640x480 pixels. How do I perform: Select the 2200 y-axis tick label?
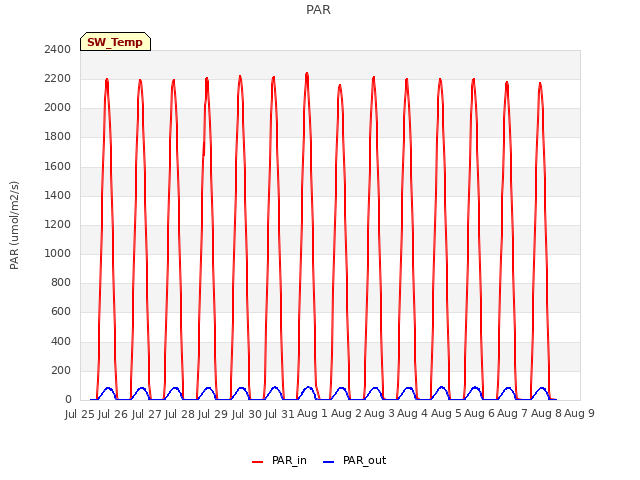tap(58, 78)
